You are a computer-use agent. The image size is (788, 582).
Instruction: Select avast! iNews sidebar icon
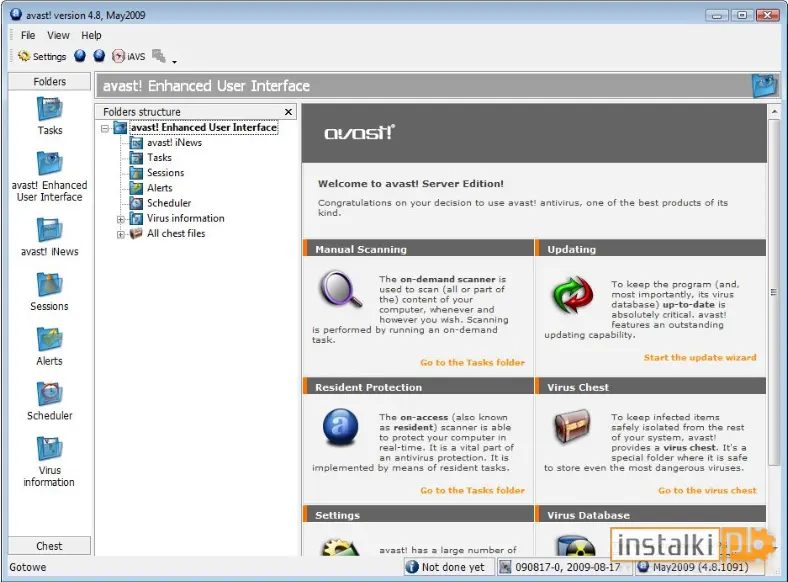[x=50, y=237]
